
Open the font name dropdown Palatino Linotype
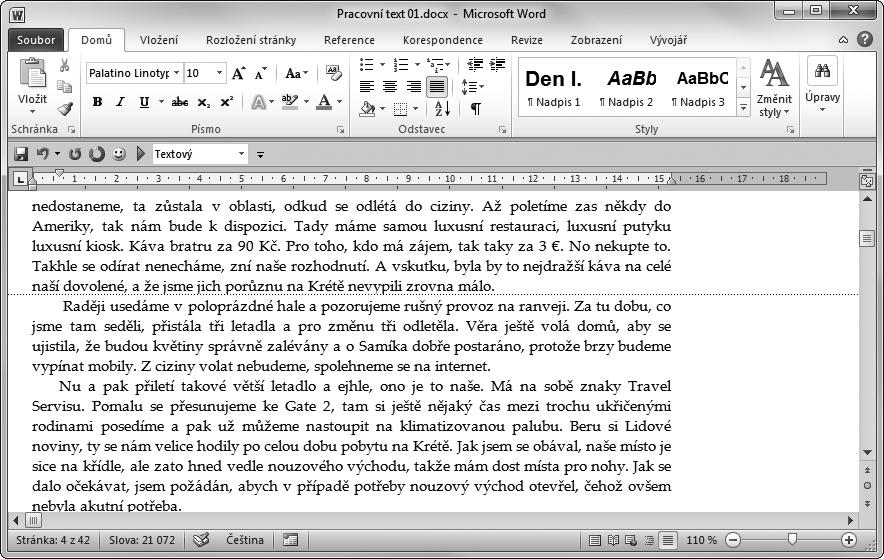(176, 73)
